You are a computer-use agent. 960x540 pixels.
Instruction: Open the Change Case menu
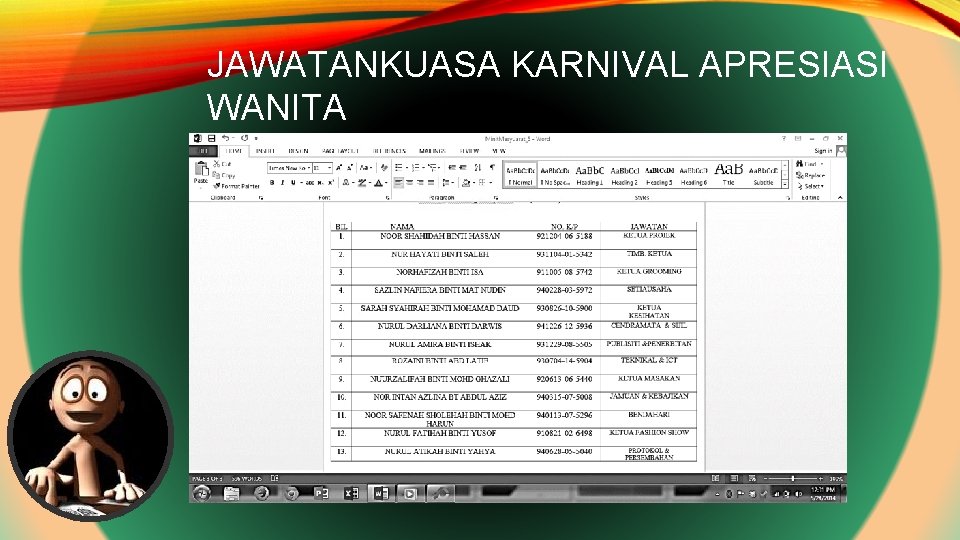pyautogui.click(x=365, y=167)
